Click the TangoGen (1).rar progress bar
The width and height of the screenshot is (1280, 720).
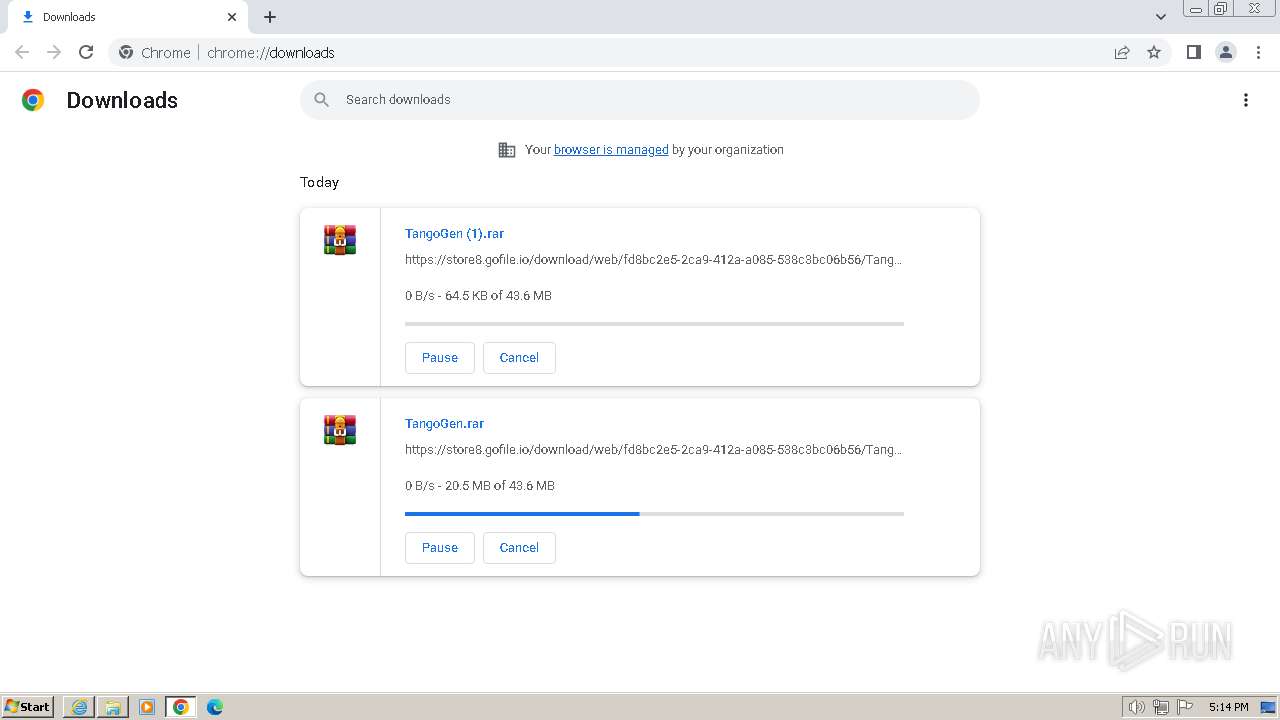coord(654,324)
